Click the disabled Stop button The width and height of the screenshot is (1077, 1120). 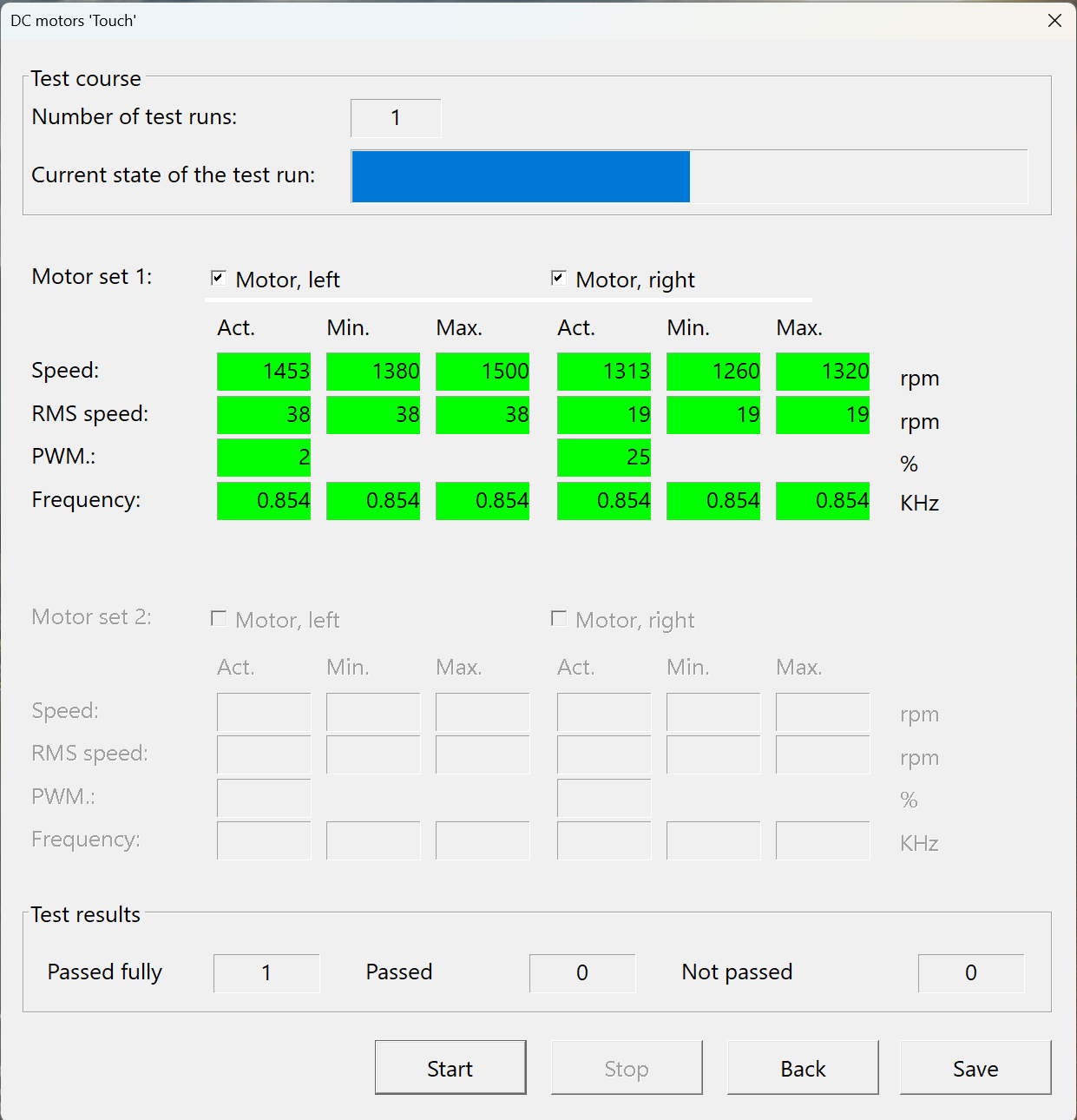(x=627, y=1067)
